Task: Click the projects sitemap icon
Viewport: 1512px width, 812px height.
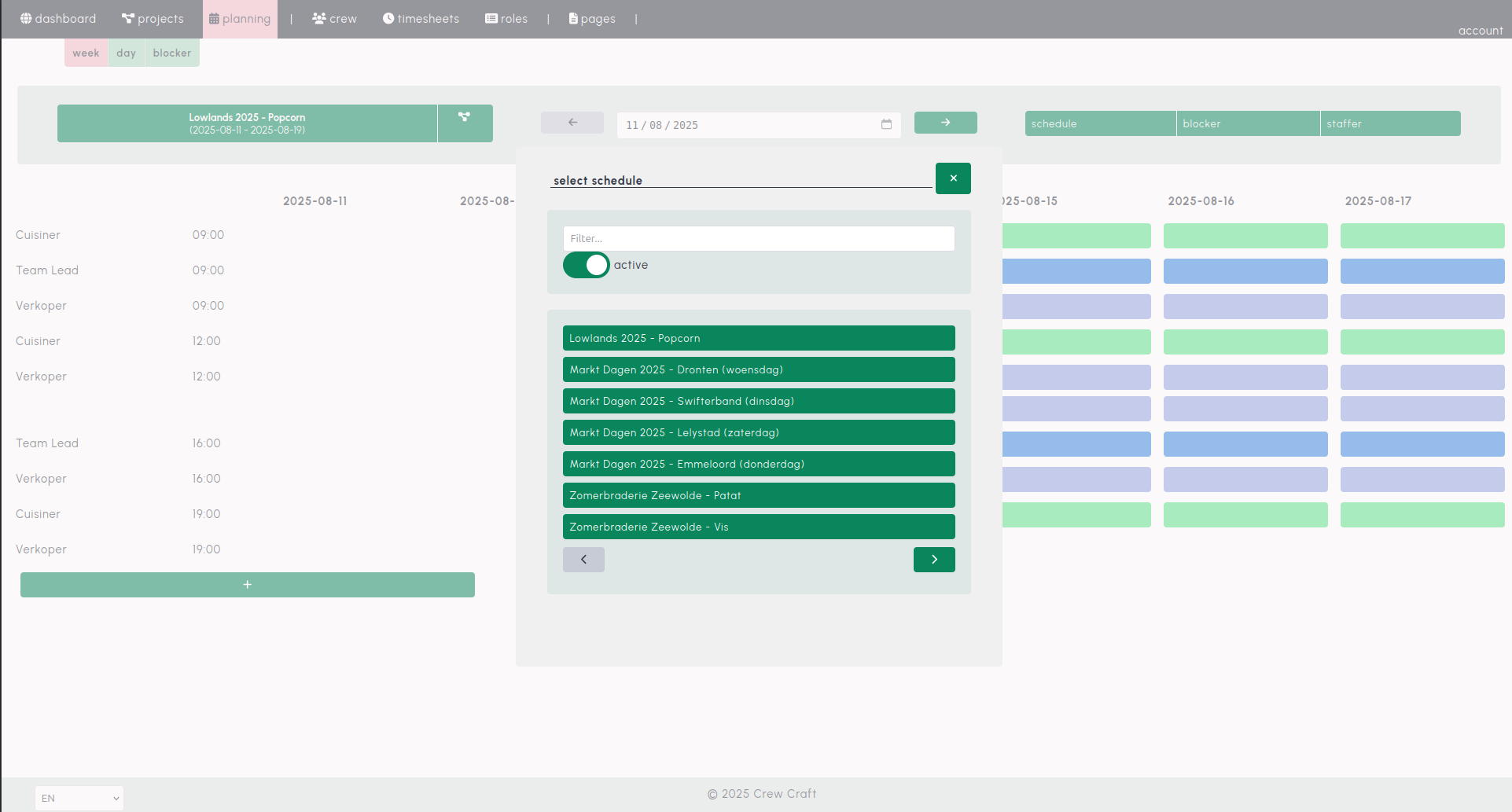Action: (x=127, y=17)
